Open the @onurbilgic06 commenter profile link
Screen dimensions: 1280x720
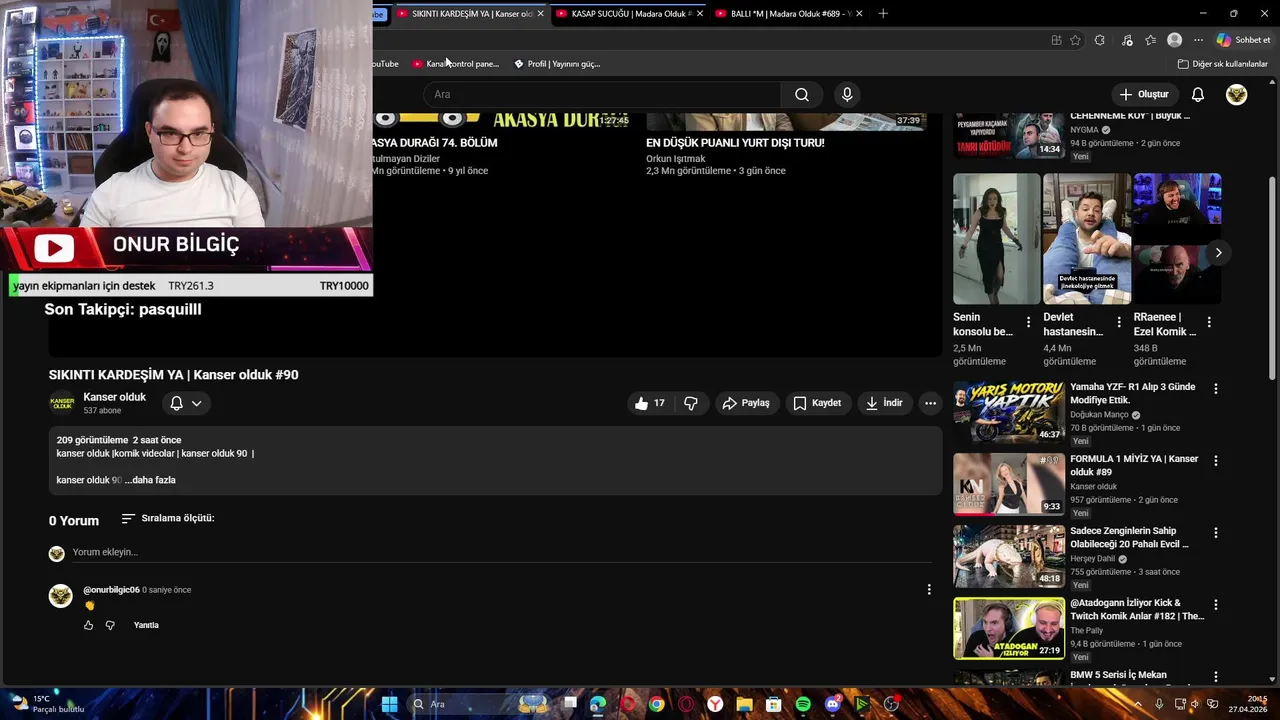coord(111,590)
